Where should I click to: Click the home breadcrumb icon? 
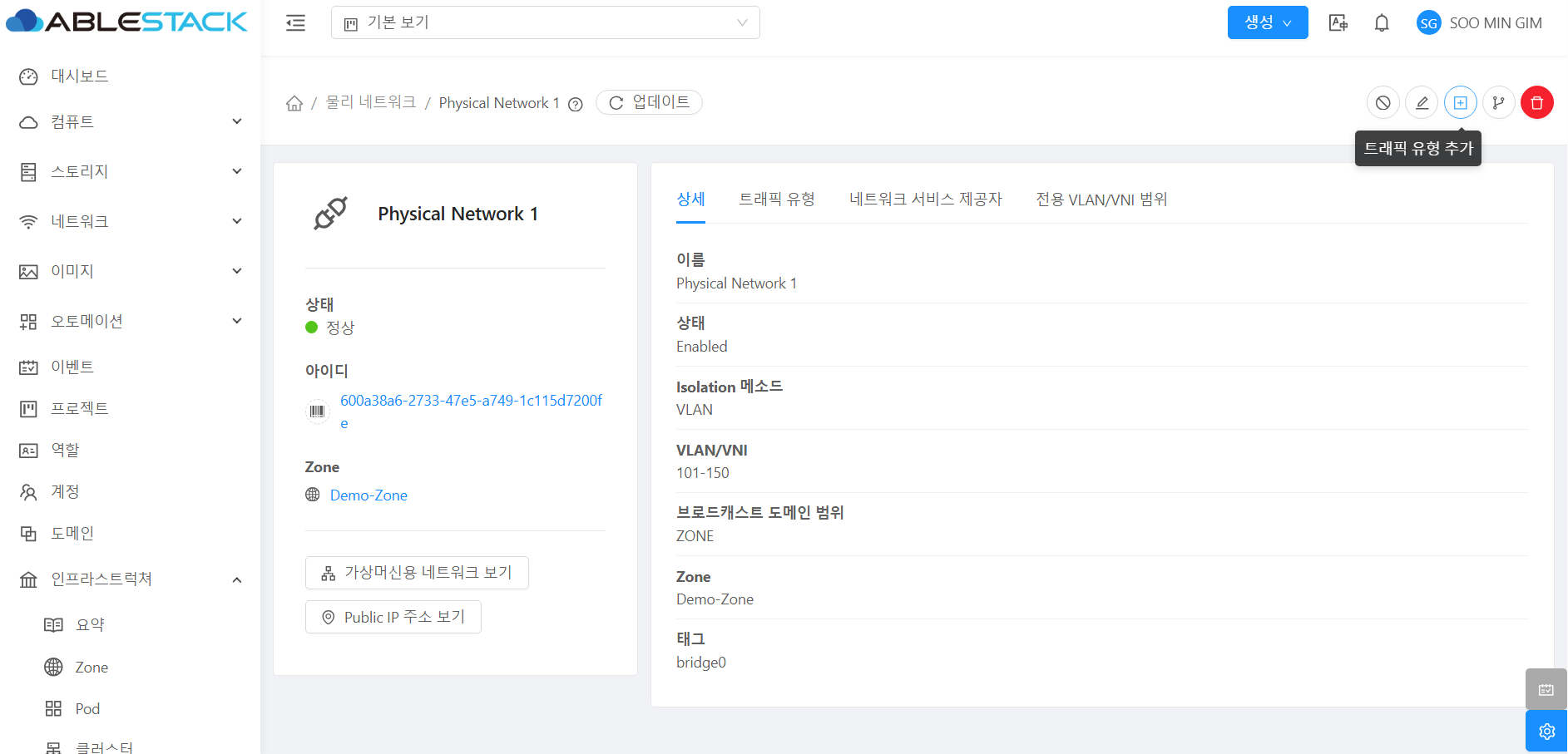pos(294,103)
